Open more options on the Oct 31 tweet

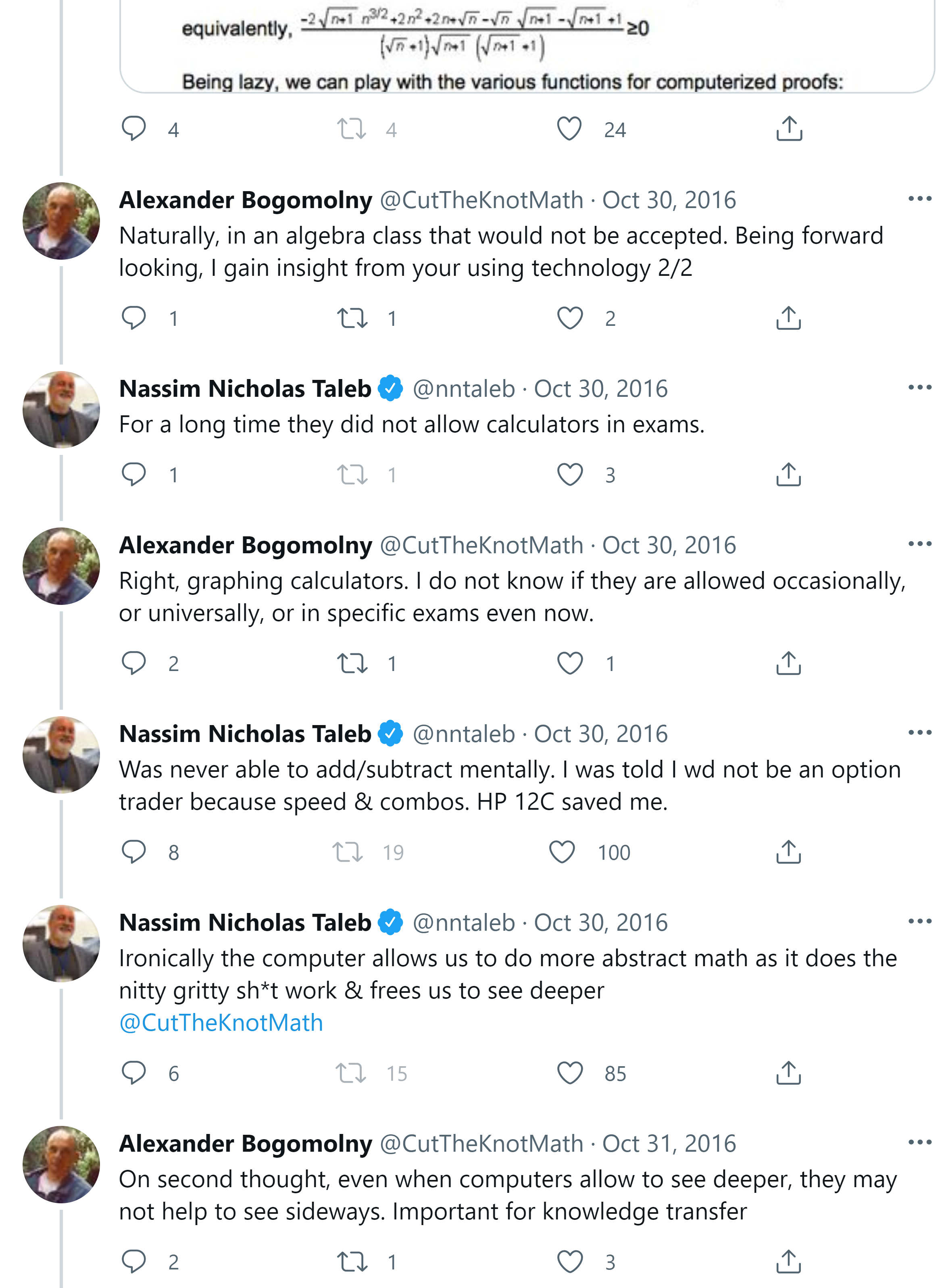919,1142
